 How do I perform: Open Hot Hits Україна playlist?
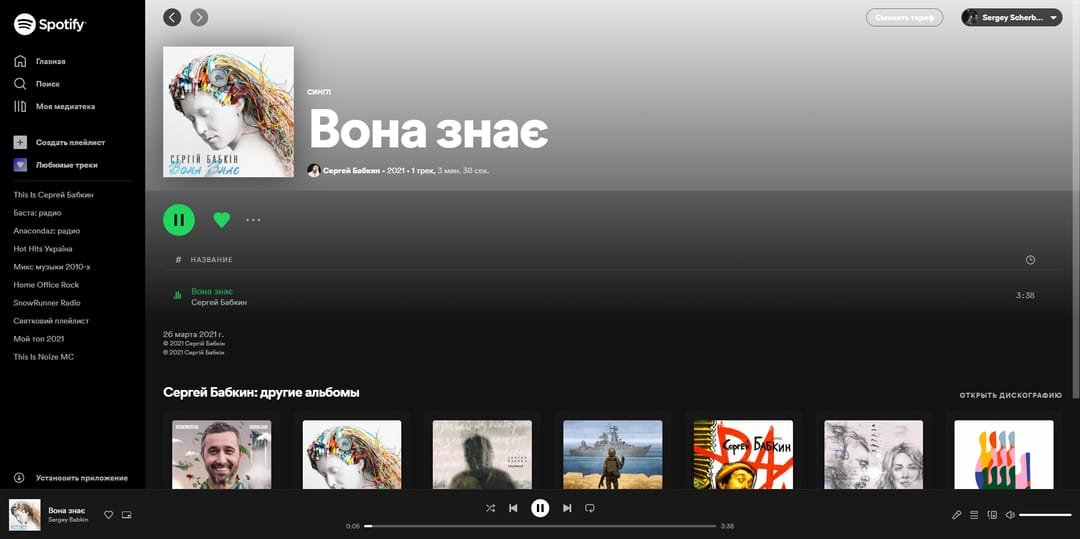pyautogui.click(x=43, y=249)
